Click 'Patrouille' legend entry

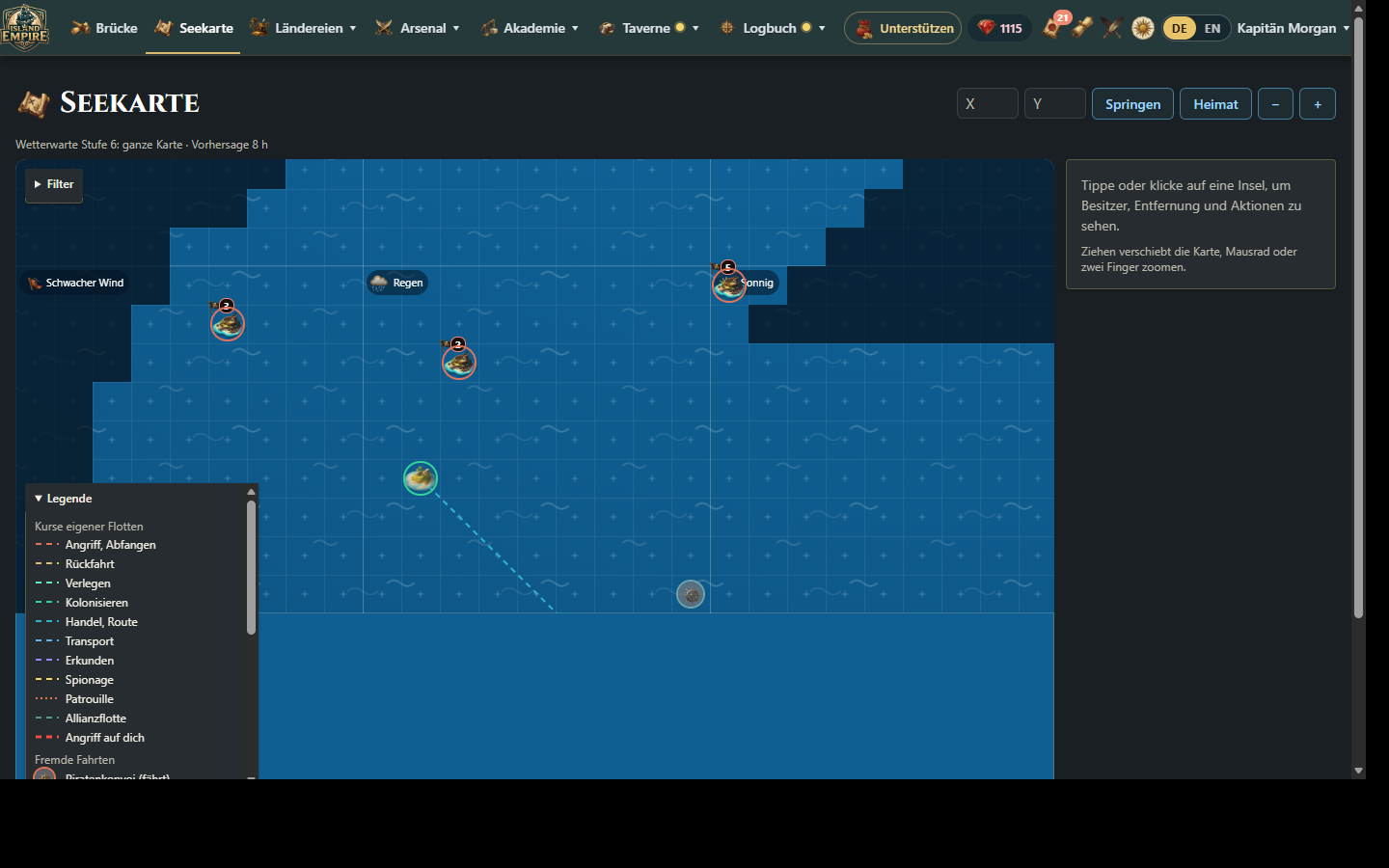(74, 699)
